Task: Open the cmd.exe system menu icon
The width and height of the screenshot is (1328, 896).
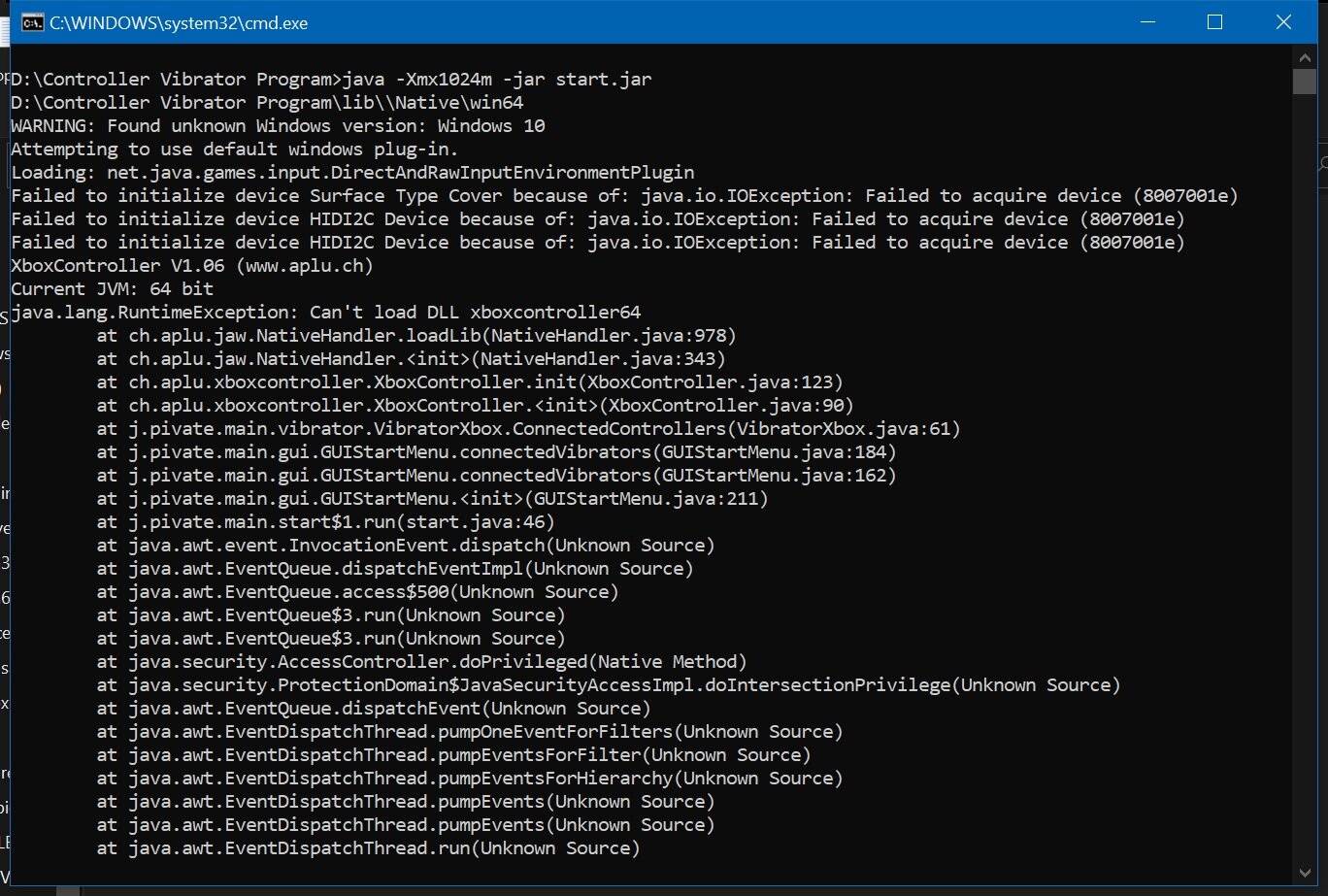Action: 31,22
